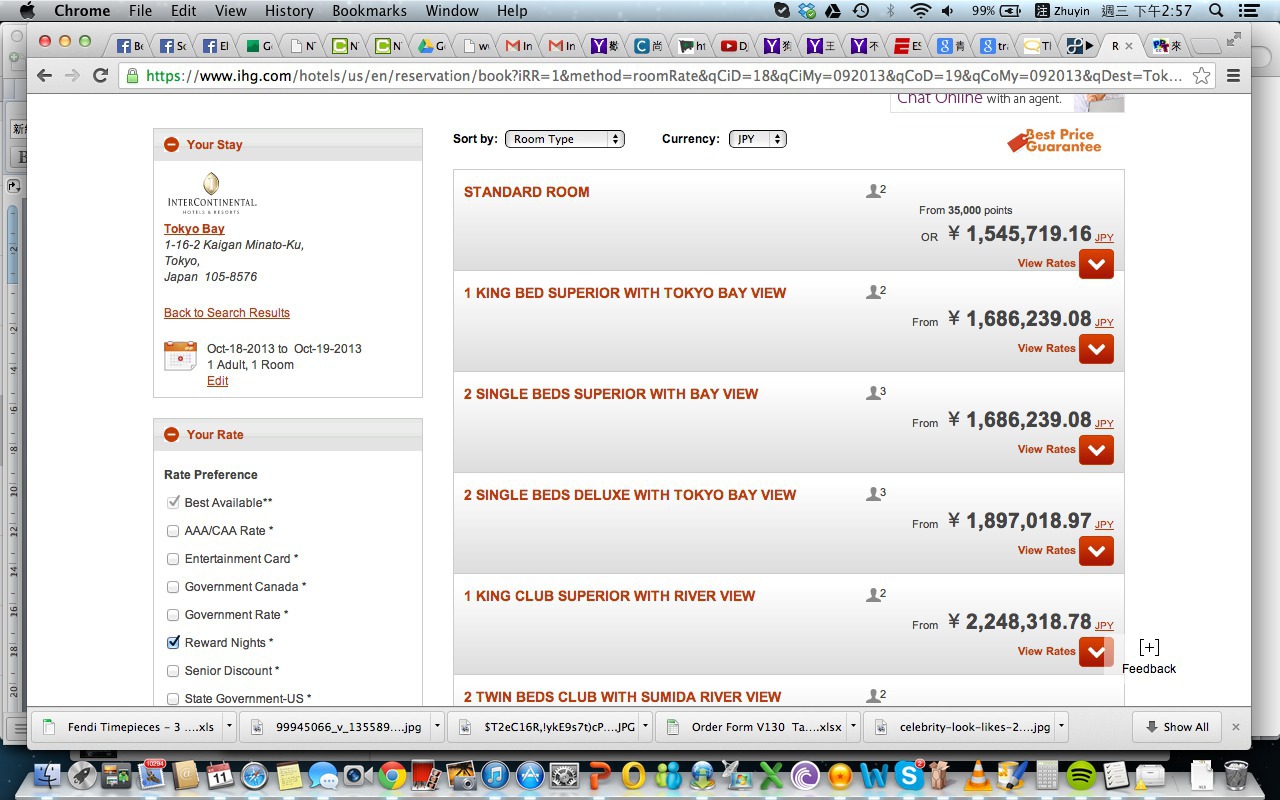This screenshot has height=800, width=1280.
Task: Click JPY link beside 1,545,719.16 price
Action: pyautogui.click(x=1104, y=238)
